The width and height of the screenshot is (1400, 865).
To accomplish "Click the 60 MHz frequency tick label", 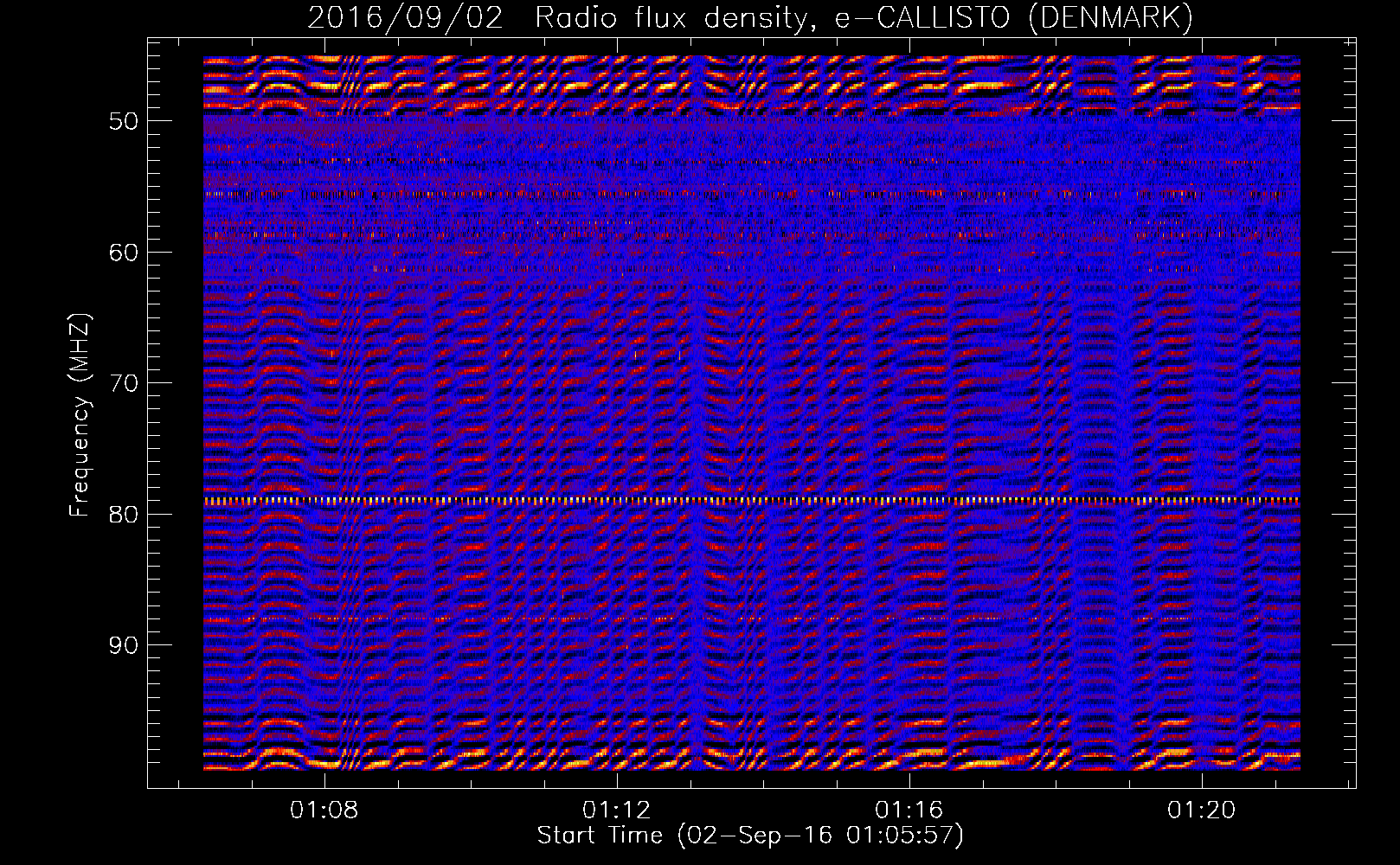I will 123,253.
